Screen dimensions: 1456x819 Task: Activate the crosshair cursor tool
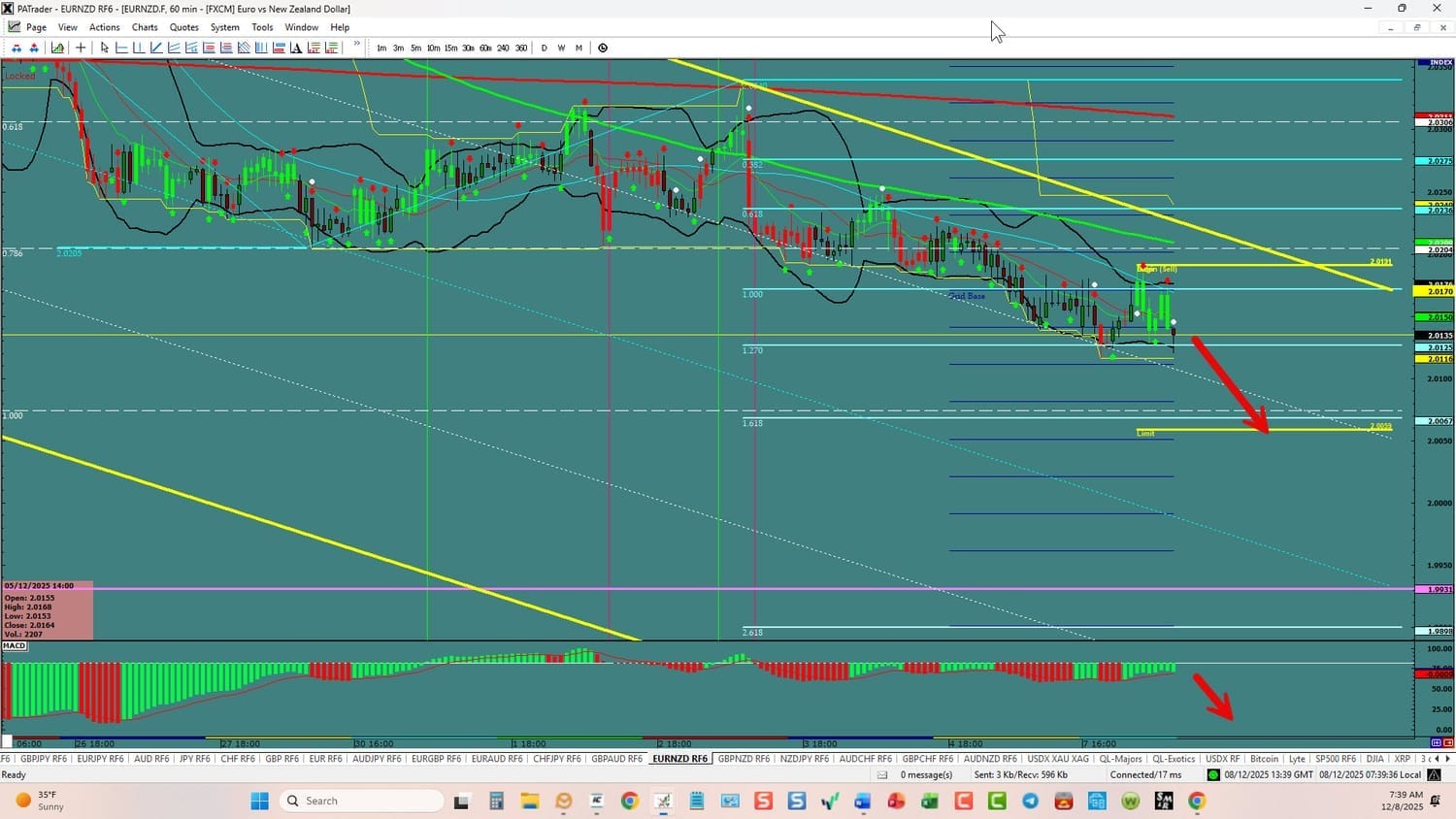82,48
